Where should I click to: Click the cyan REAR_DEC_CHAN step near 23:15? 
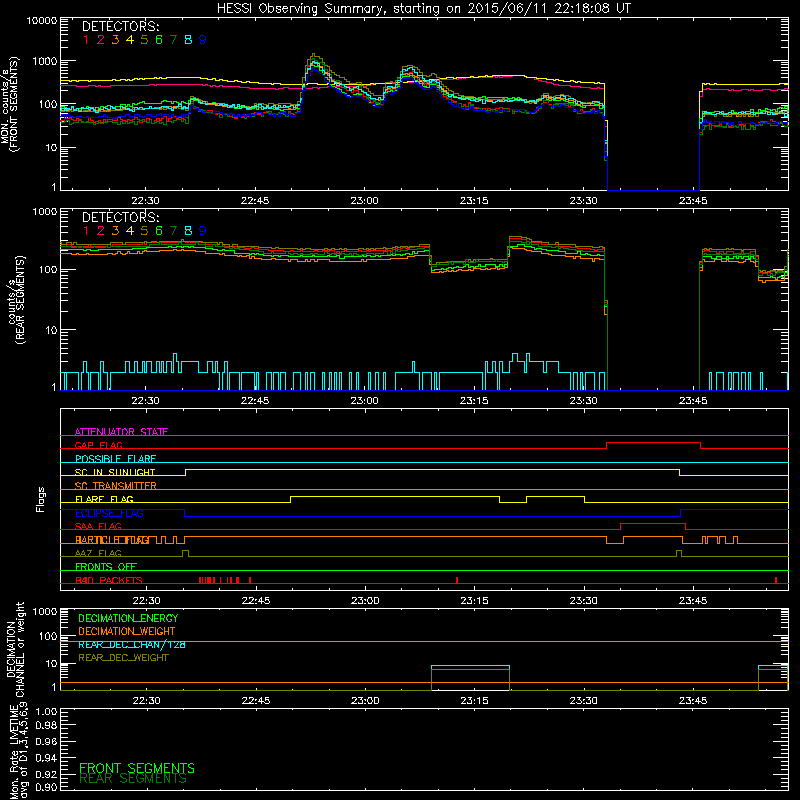[470, 666]
